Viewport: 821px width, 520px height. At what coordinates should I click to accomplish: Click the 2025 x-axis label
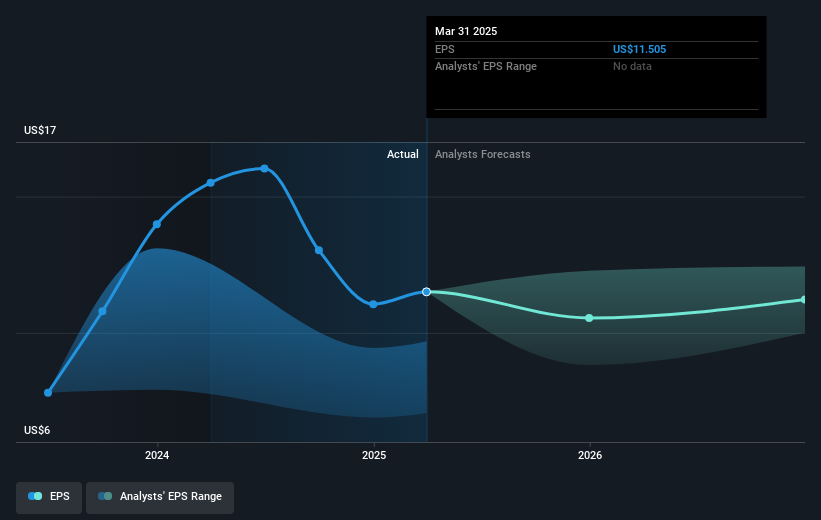click(x=374, y=455)
